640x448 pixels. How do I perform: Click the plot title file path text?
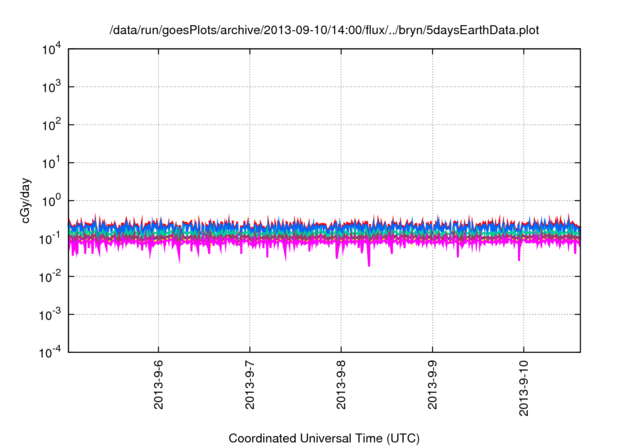coord(324,30)
